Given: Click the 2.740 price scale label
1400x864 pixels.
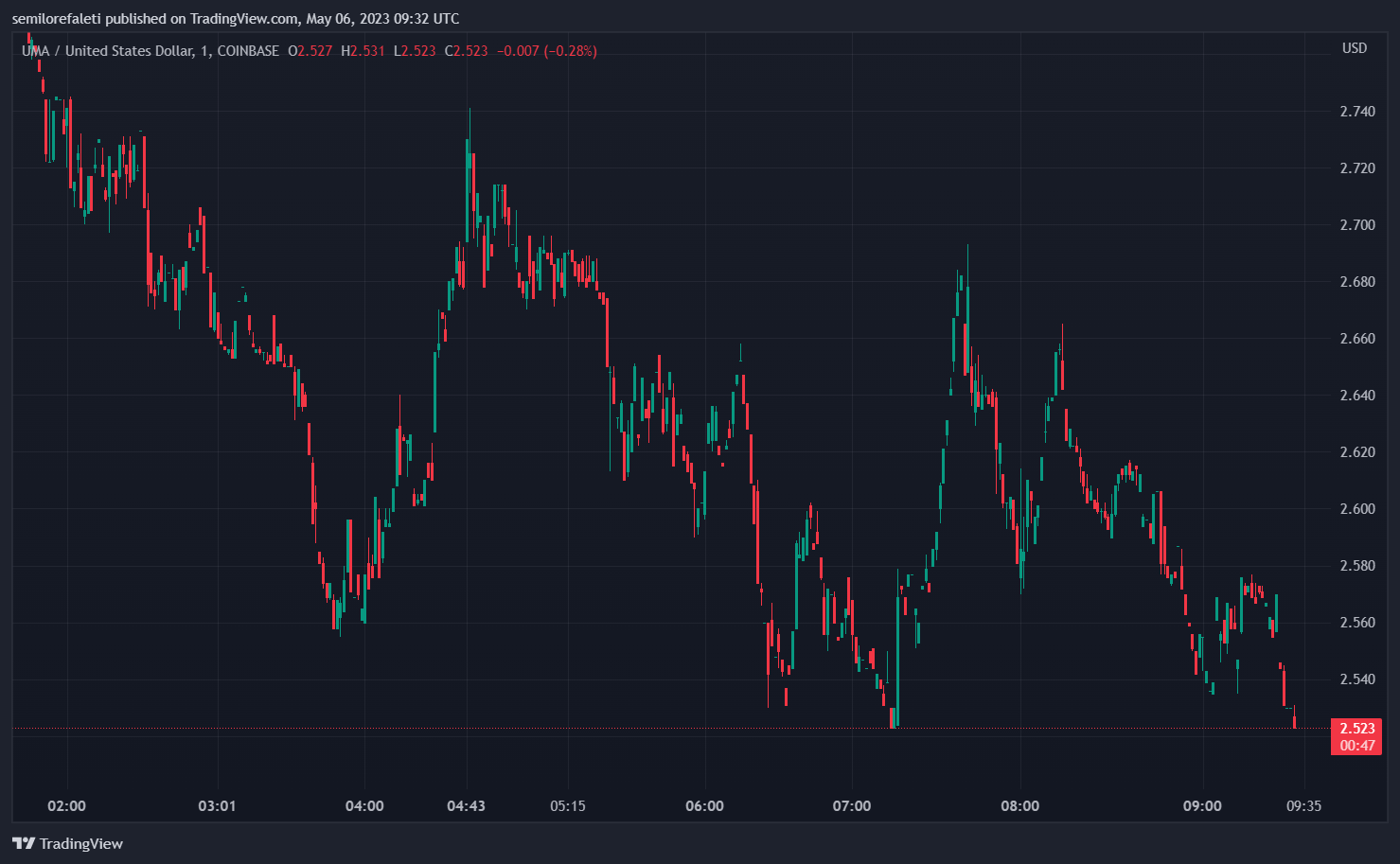Looking at the screenshot, I should pyautogui.click(x=1357, y=112).
